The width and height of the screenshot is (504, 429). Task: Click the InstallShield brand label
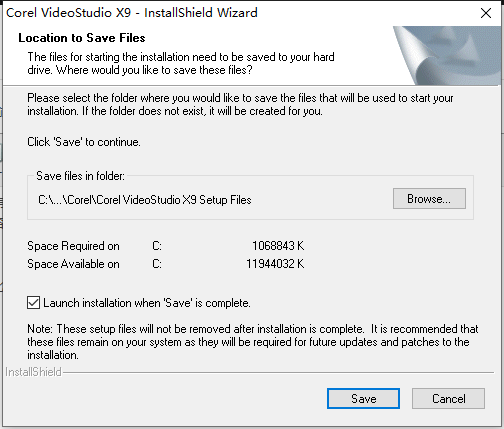pyautogui.click(x=33, y=372)
